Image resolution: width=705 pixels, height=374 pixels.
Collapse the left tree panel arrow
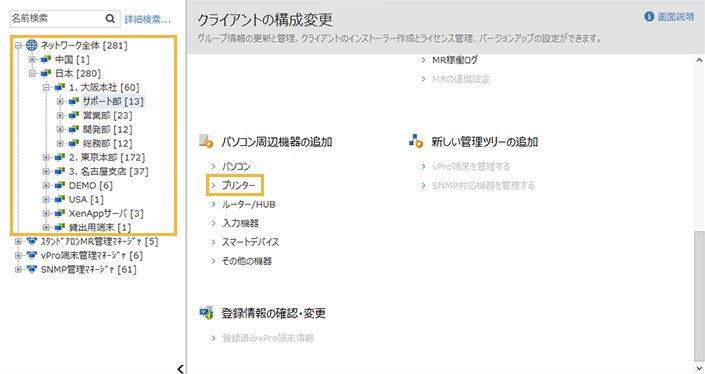pyautogui.click(x=180, y=369)
